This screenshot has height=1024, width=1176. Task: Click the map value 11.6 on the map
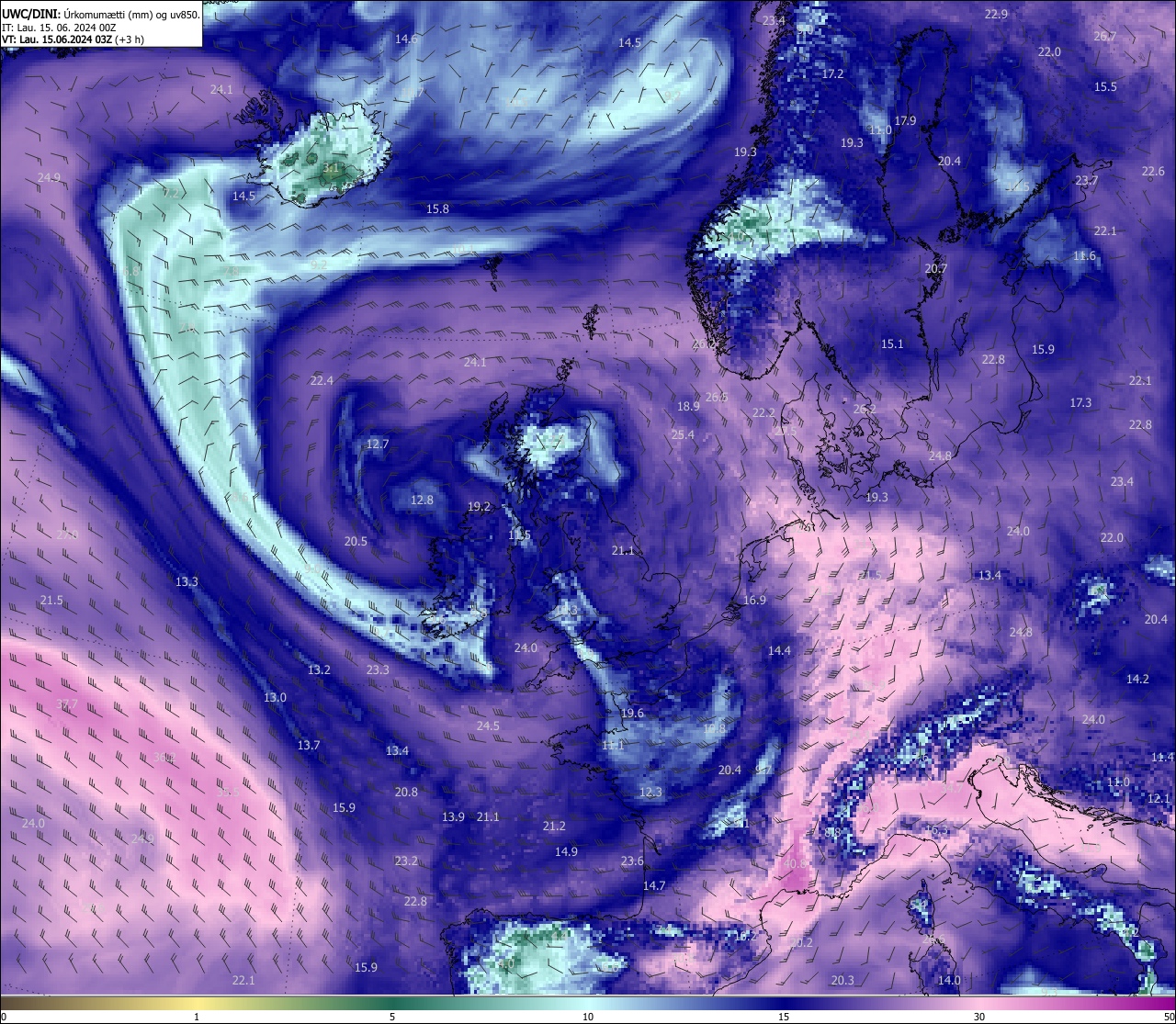tap(1084, 255)
